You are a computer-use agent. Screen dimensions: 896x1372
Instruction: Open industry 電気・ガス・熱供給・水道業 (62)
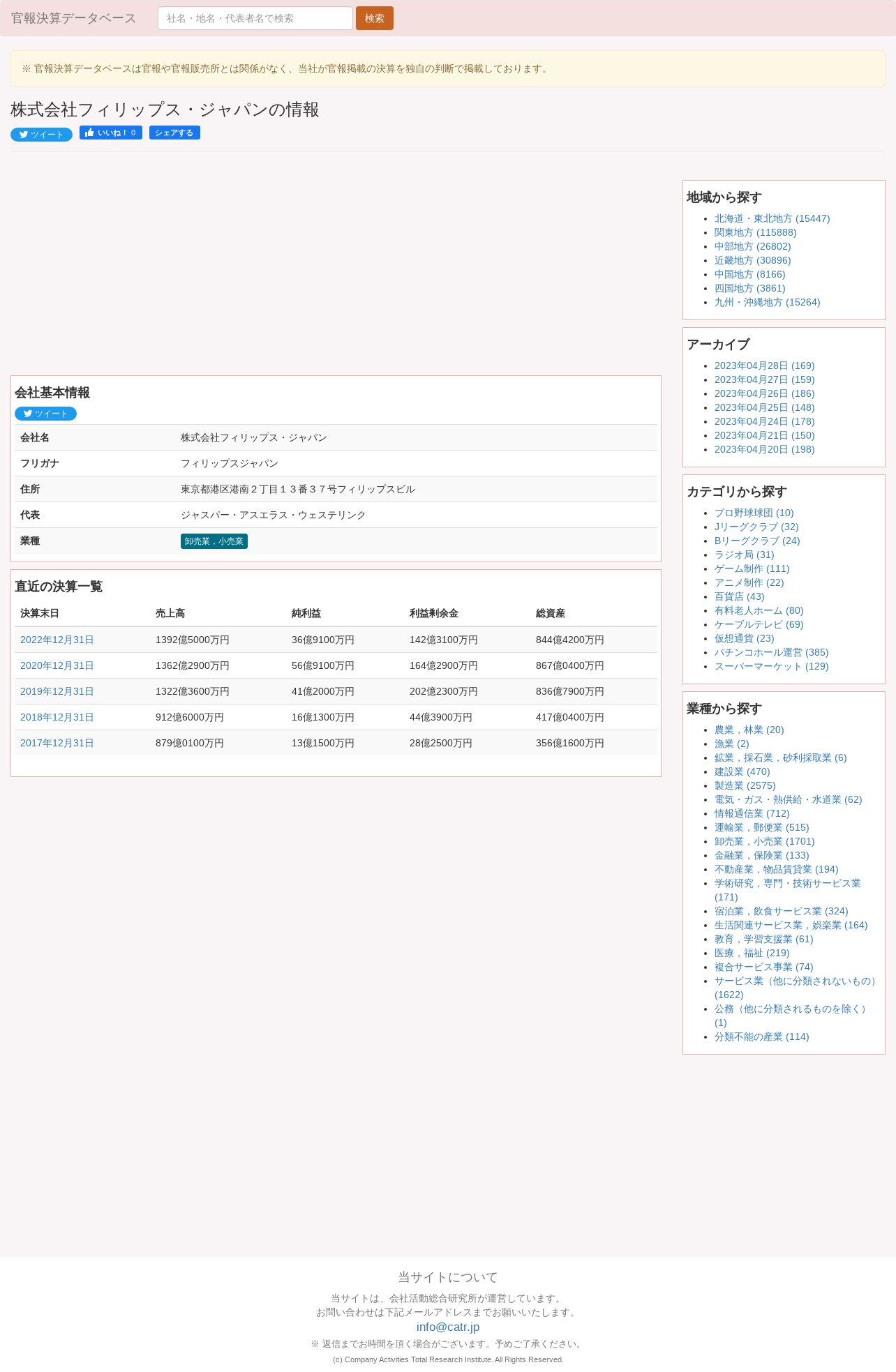tap(788, 799)
